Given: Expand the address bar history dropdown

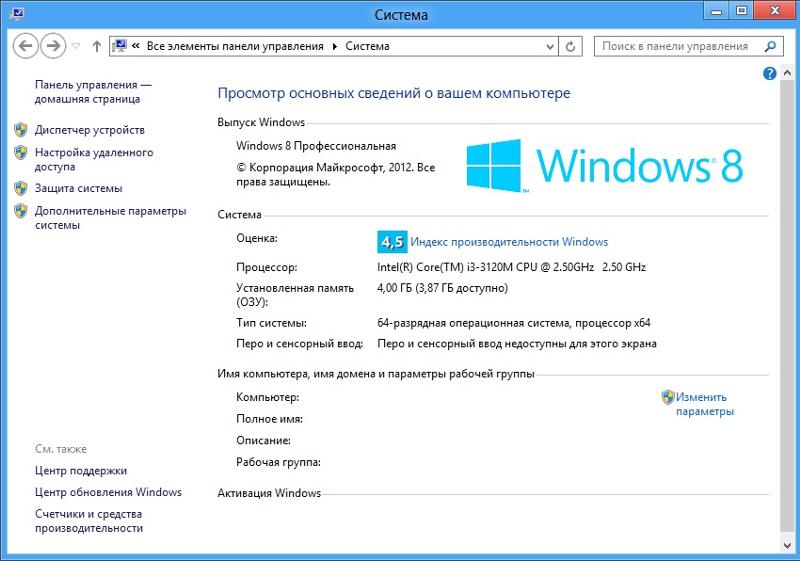Looking at the screenshot, I should (550, 46).
